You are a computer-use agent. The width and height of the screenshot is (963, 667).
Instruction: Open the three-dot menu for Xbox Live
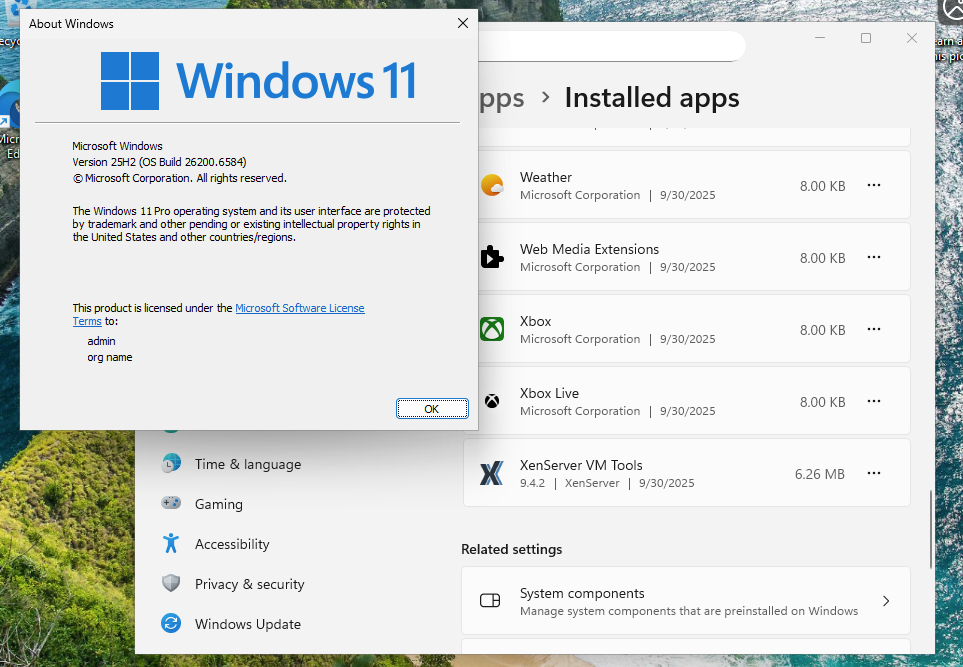coord(874,402)
